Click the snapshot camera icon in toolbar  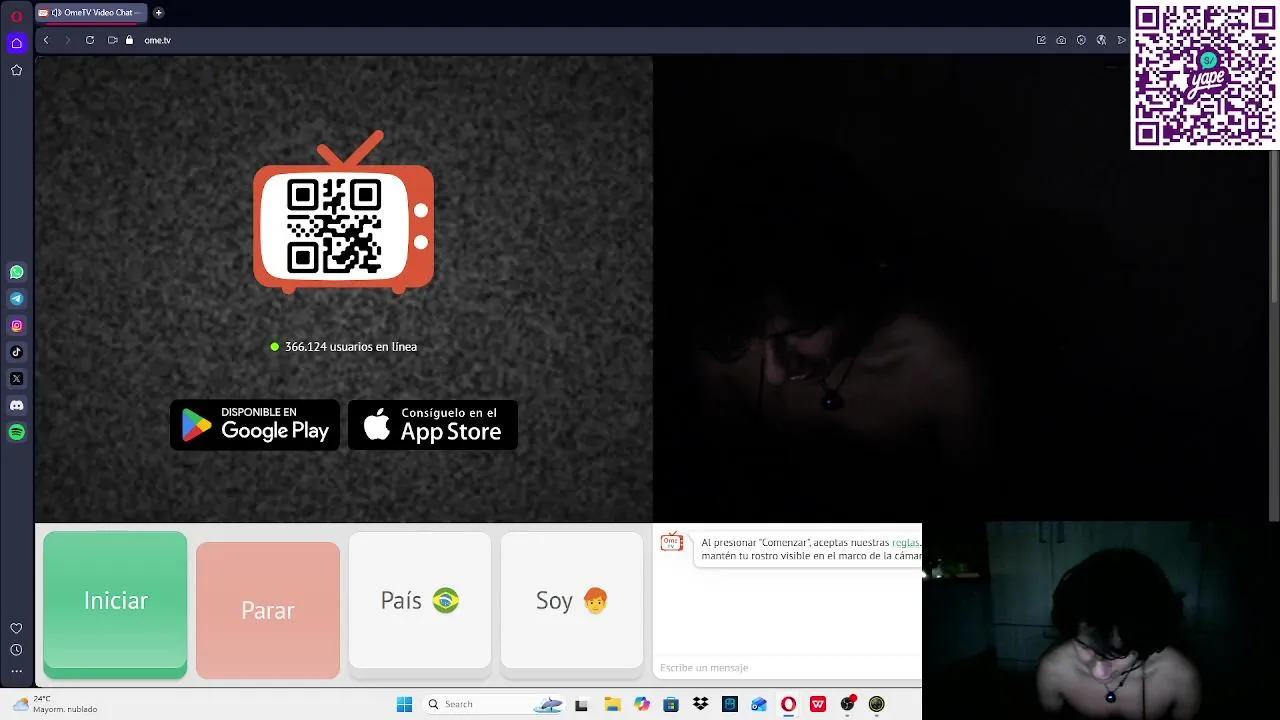tap(1061, 40)
